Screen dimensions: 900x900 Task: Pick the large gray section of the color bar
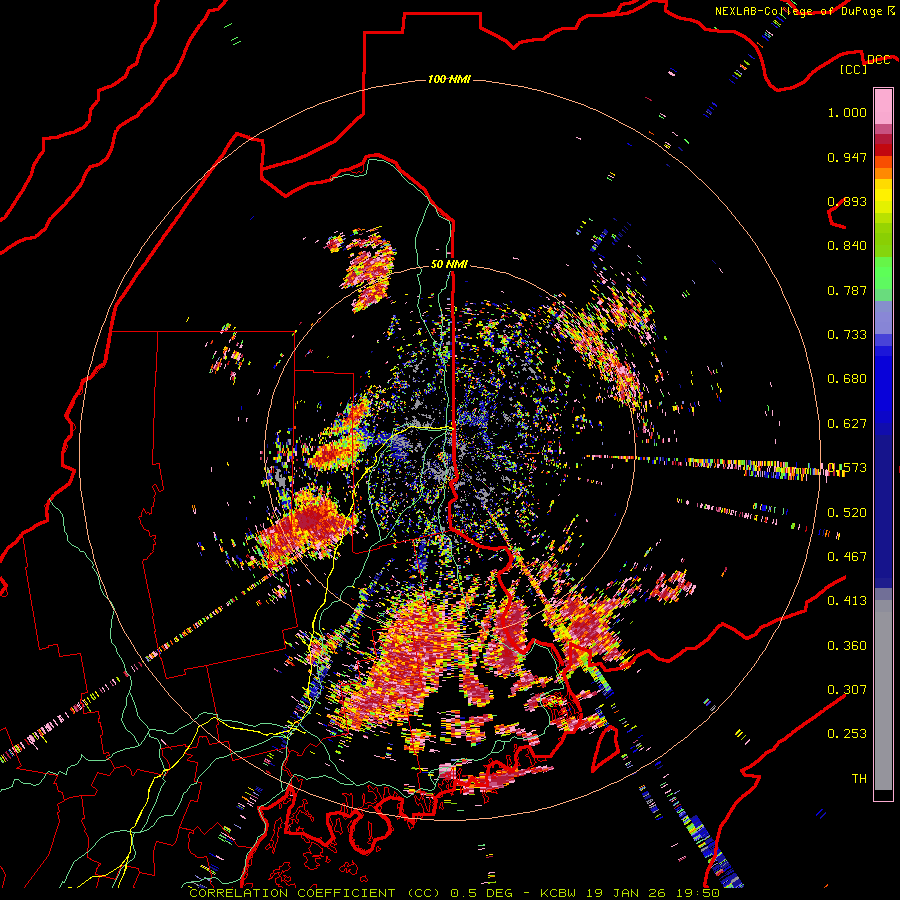pos(883,695)
